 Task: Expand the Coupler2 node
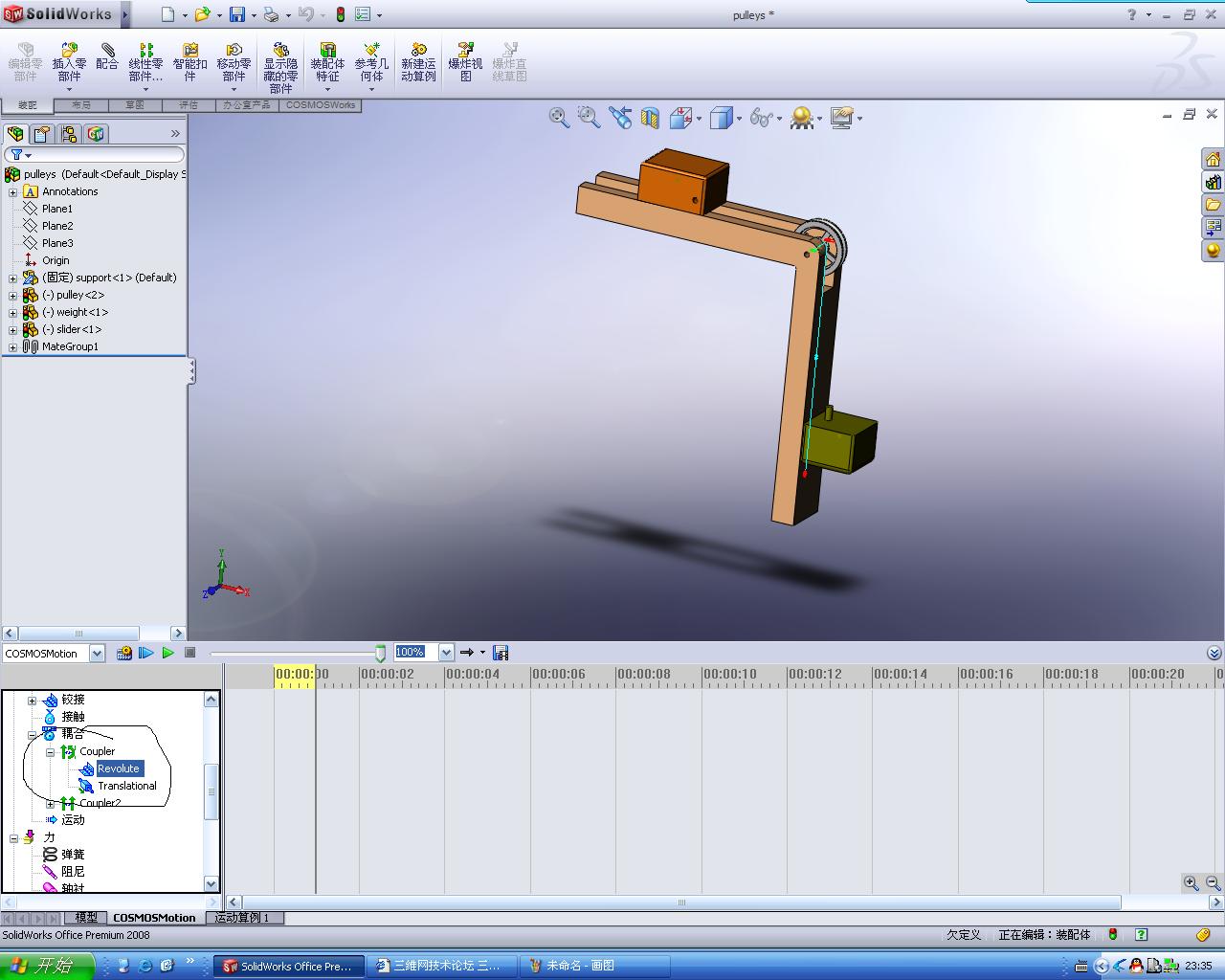point(50,804)
